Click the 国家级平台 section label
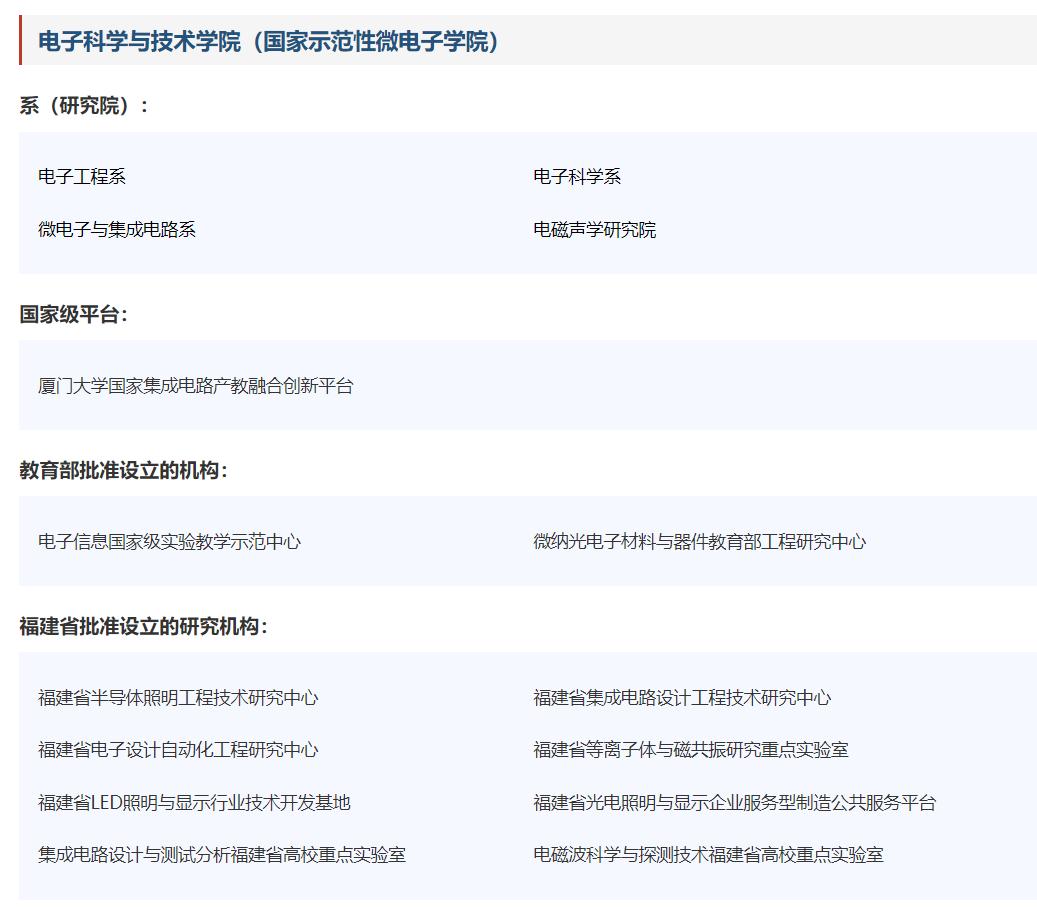 pos(73,314)
